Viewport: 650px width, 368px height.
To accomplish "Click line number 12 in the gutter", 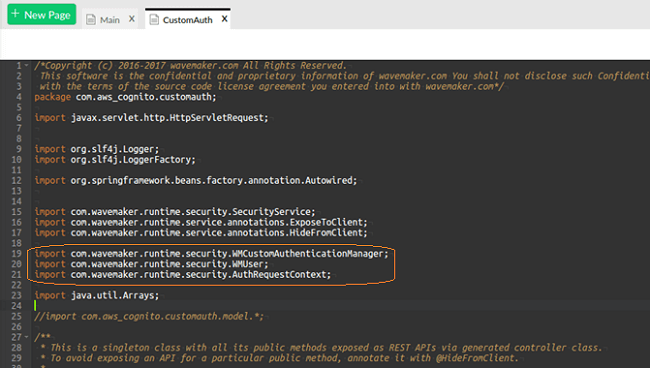I will [x=16, y=180].
